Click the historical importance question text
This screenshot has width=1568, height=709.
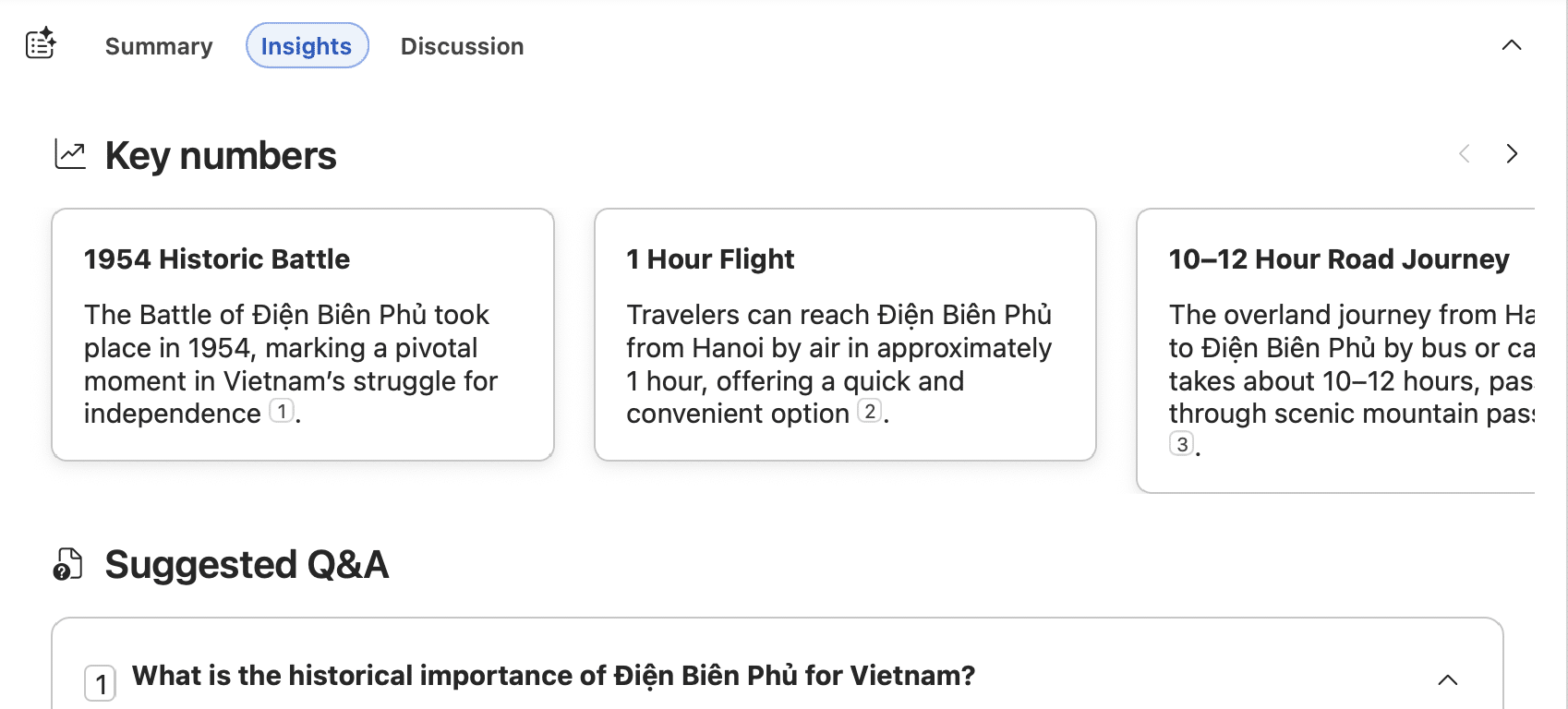click(553, 676)
